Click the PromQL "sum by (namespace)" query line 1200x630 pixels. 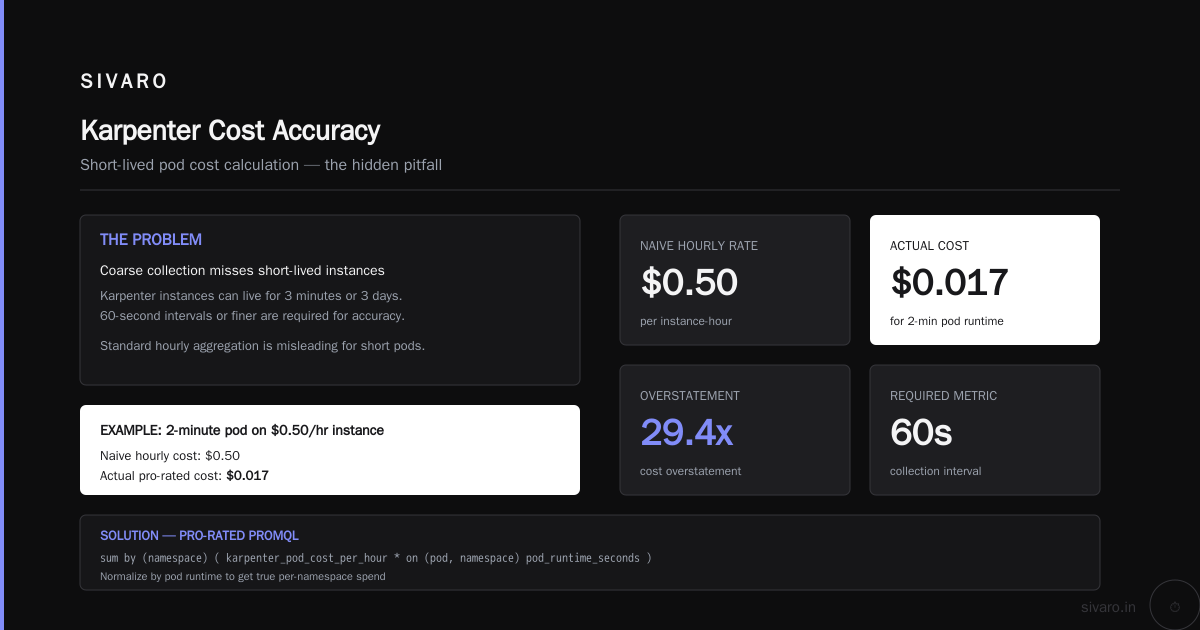tap(376, 558)
